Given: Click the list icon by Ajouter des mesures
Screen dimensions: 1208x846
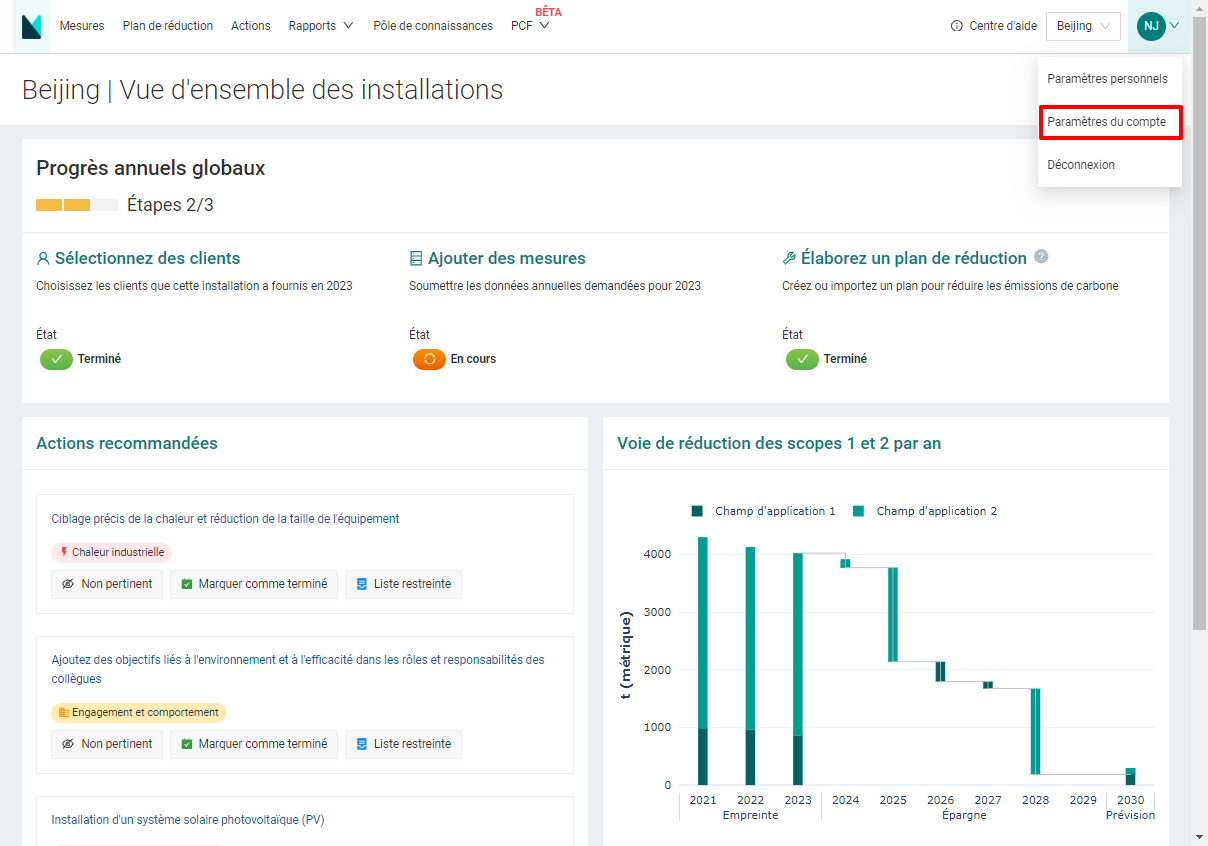Looking at the screenshot, I should (x=416, y=258).
